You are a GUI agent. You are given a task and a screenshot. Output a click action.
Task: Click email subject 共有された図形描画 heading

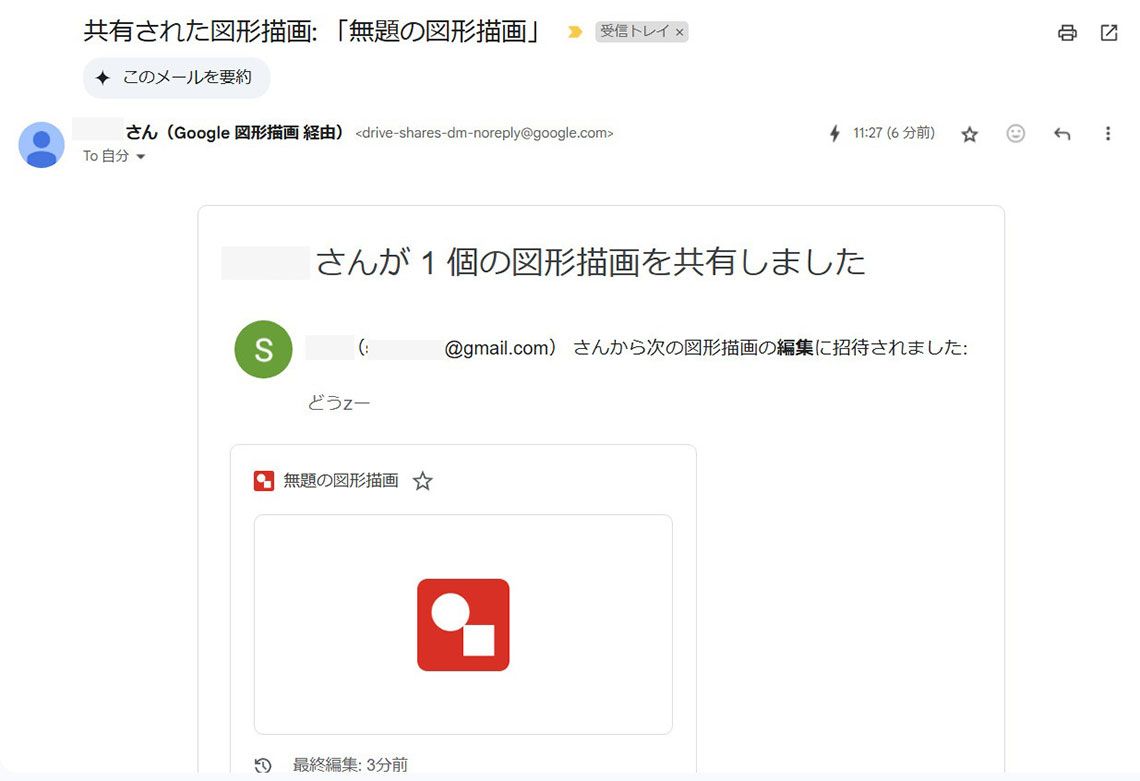pyautogui.click(x=312, y=32)
